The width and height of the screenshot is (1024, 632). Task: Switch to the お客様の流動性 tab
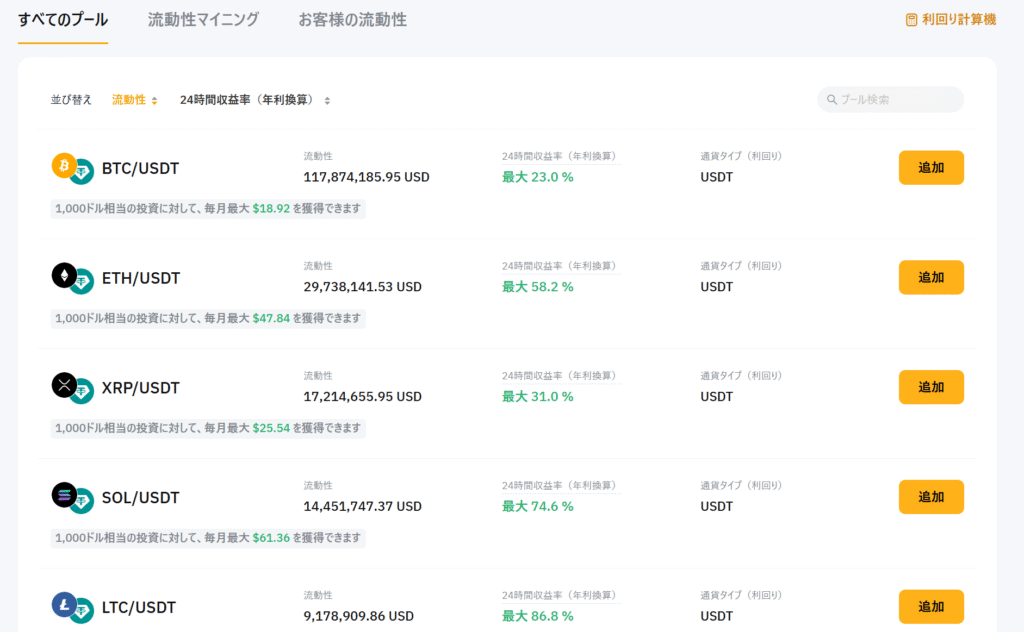(x=353, y=20)
